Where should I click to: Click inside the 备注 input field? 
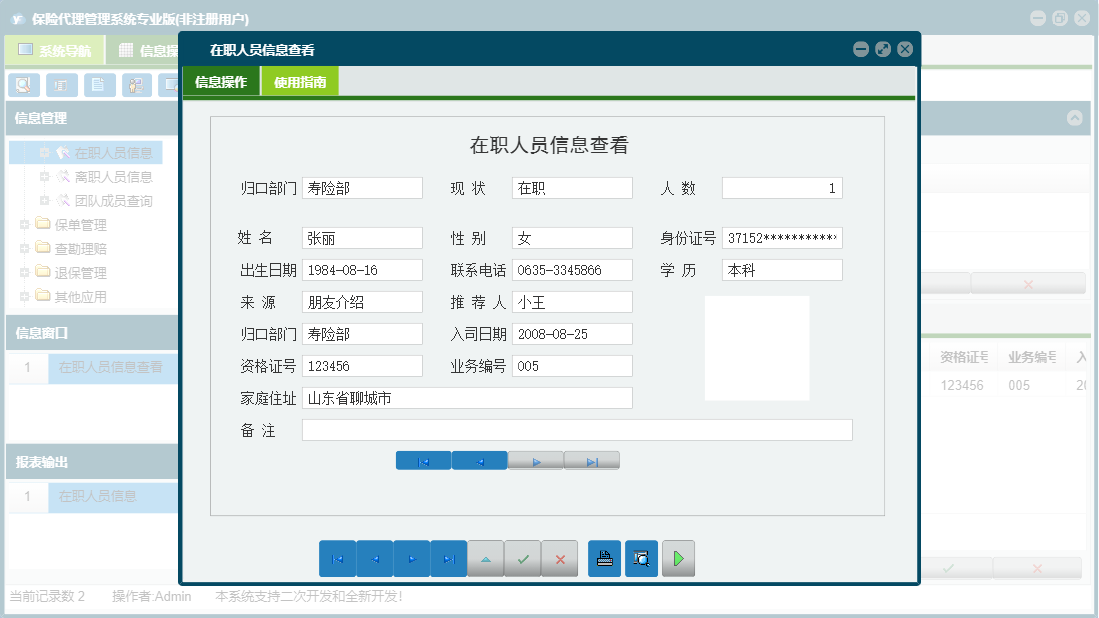[576, 430]
